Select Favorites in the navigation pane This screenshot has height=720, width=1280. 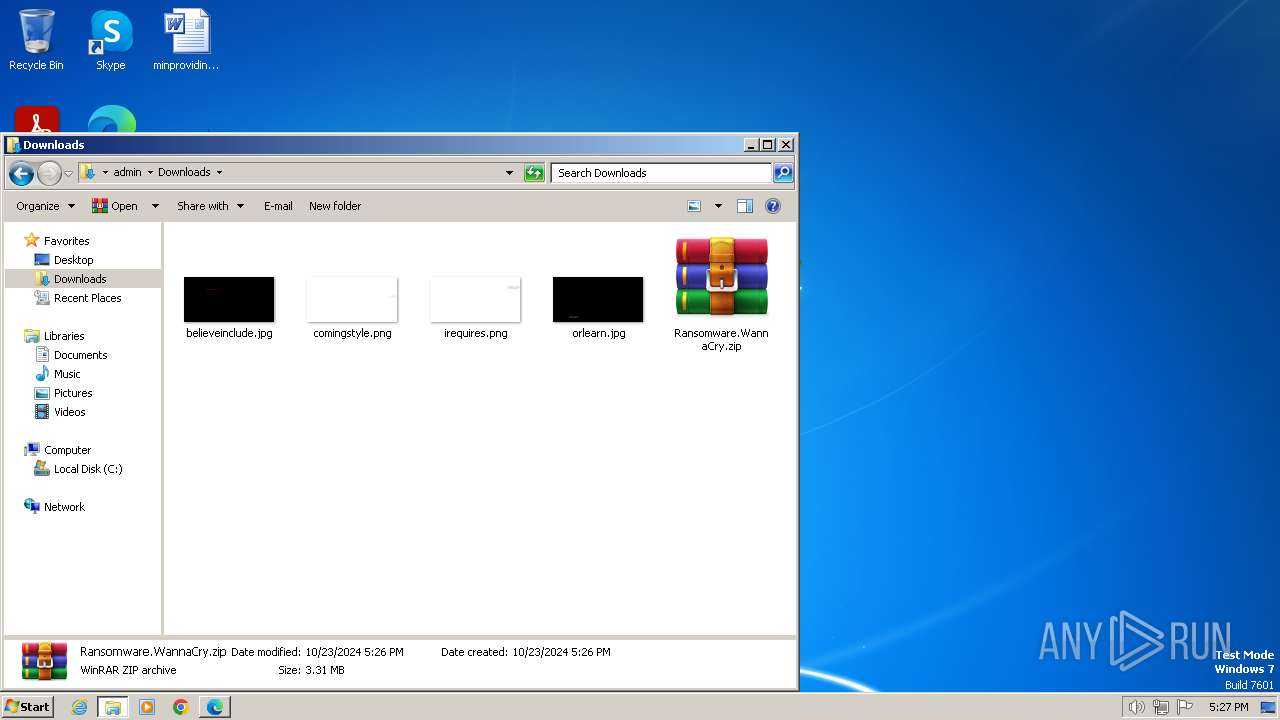(66, 241)
